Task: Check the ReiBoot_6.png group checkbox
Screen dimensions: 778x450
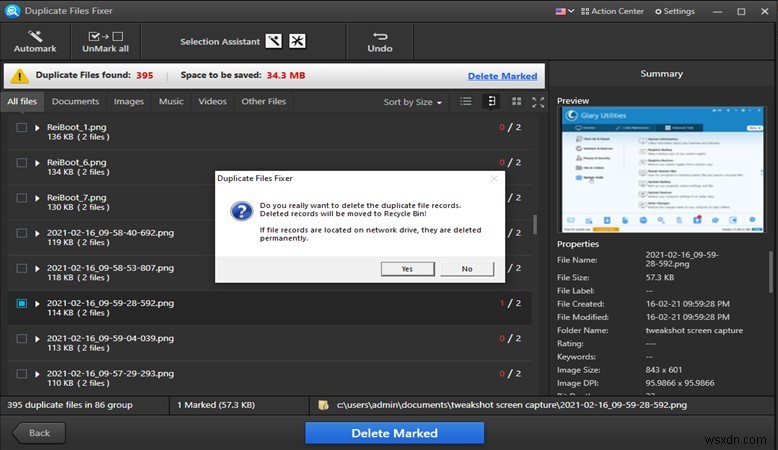Action: click(21, 163)
